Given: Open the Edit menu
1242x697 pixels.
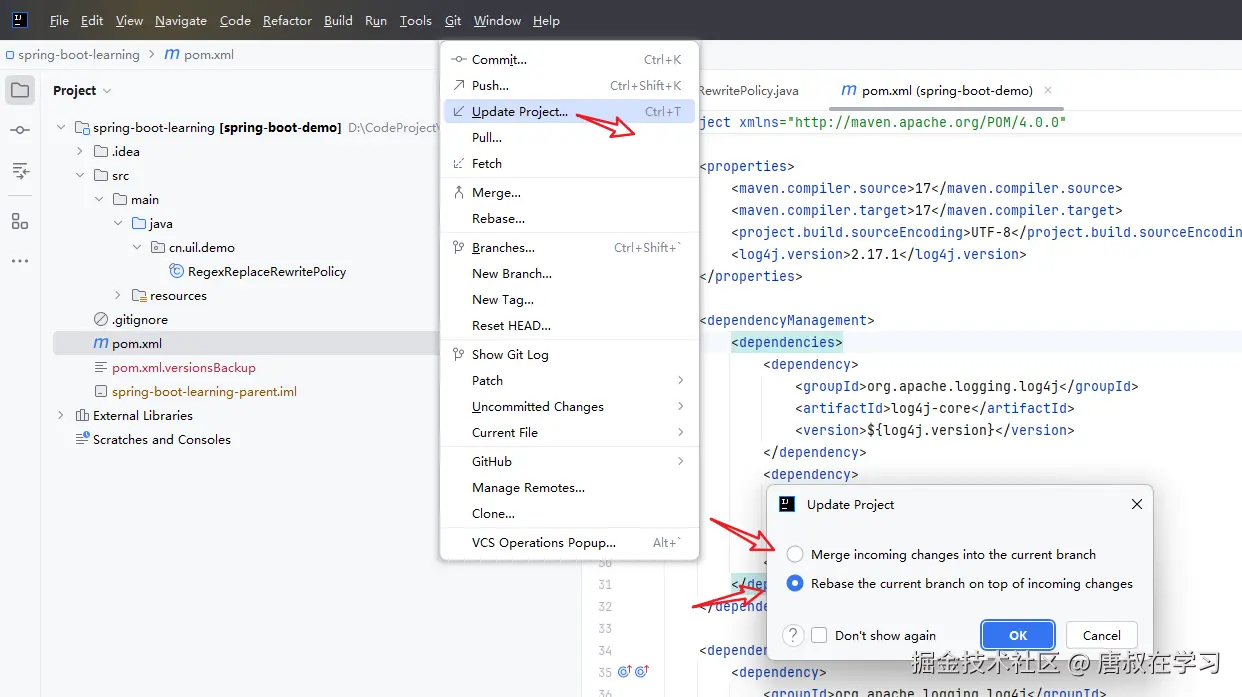Looking at the screenshot, I should [x=92, y=20].
